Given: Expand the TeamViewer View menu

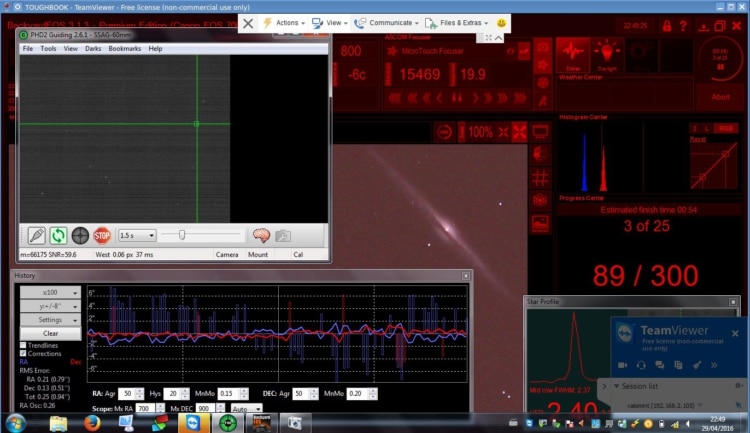Looking at the screenshot, I should (x=329, y=23).
